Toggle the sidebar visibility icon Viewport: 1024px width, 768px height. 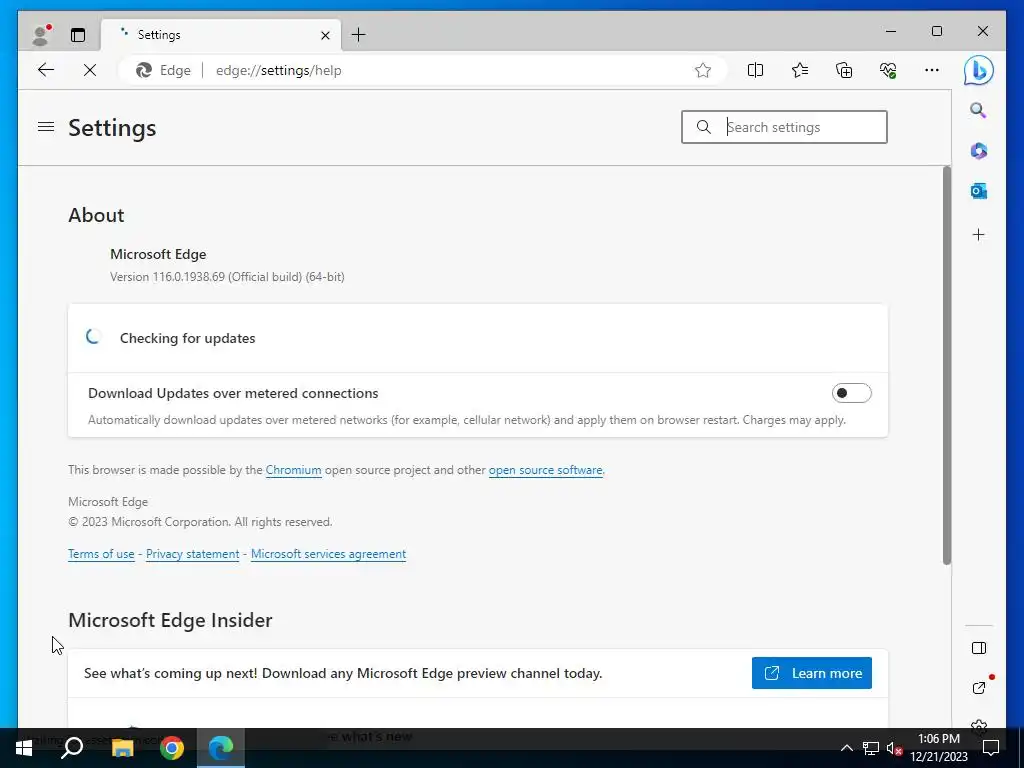coord(978,648)
